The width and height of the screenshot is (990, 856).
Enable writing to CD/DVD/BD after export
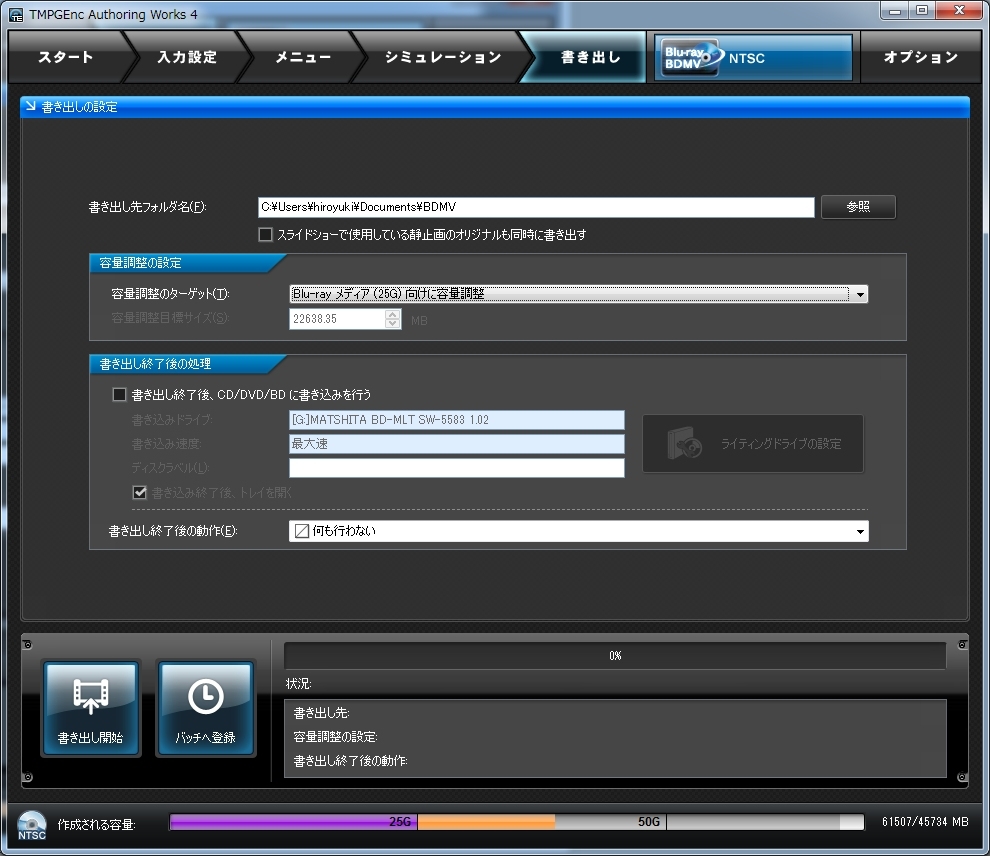click(119, 395)
